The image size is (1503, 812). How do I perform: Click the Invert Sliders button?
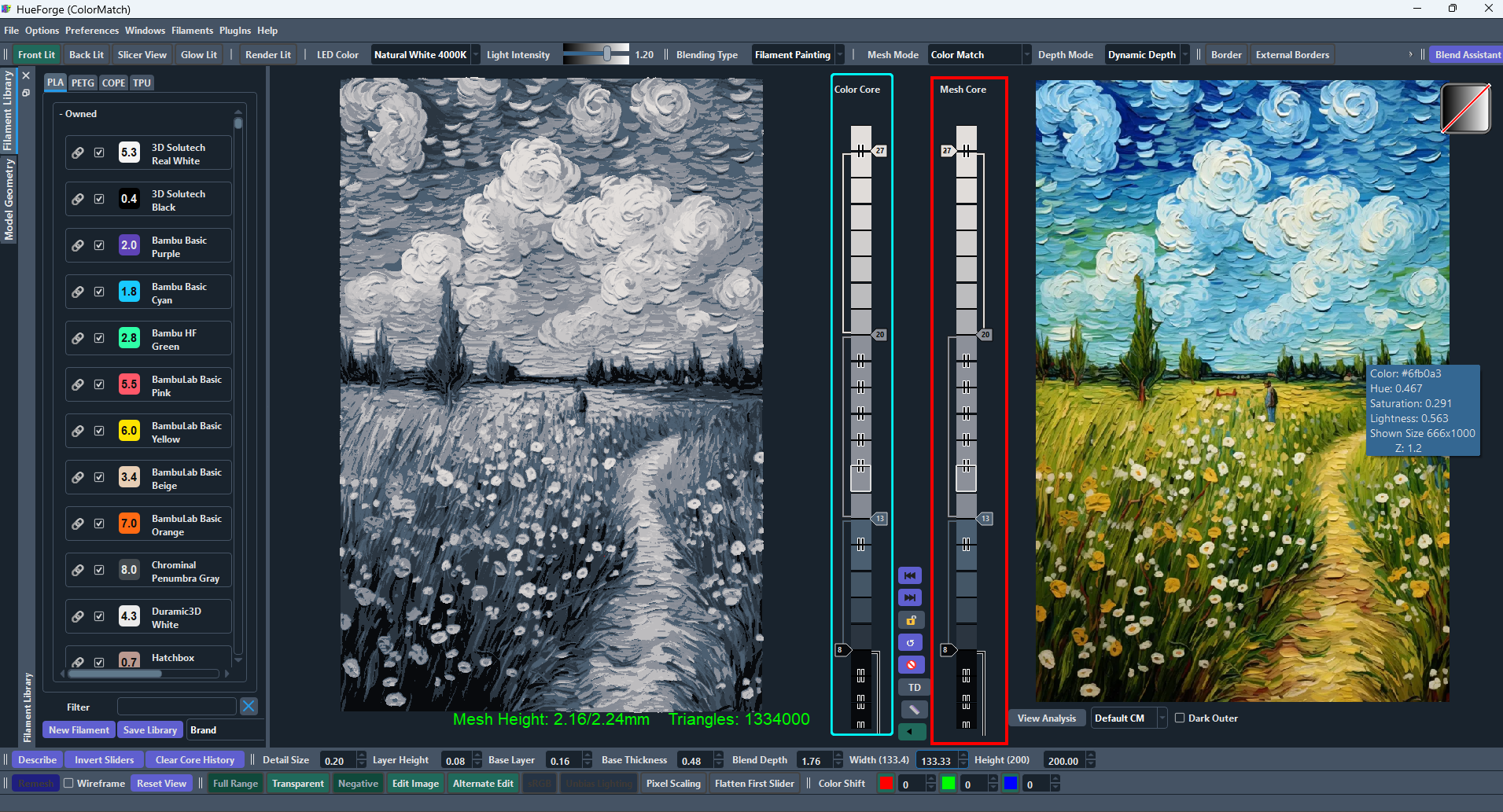coord(104,760)
